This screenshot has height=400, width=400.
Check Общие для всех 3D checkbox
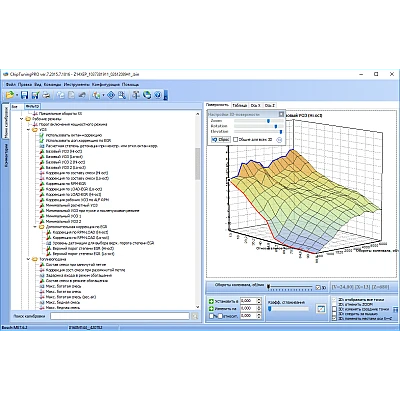pos(236,140)
